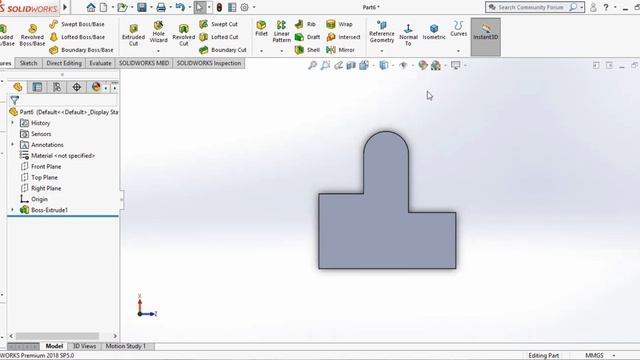Expand the History tree node

12,122
